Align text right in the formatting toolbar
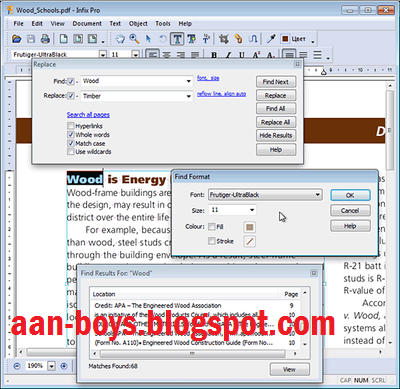This screenshot has width=400, height=389. point(180,55)
